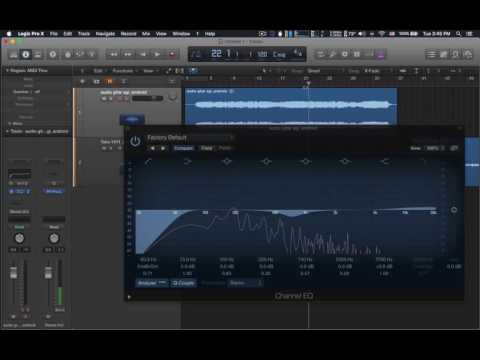Select the audio gtr up_android region

291,106
